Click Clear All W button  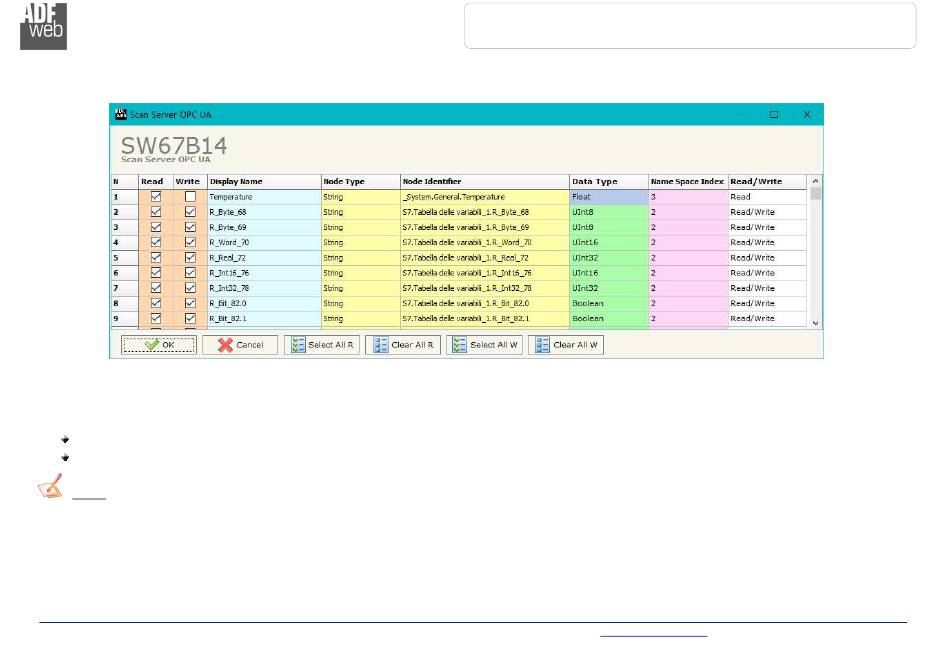point(566,345)
